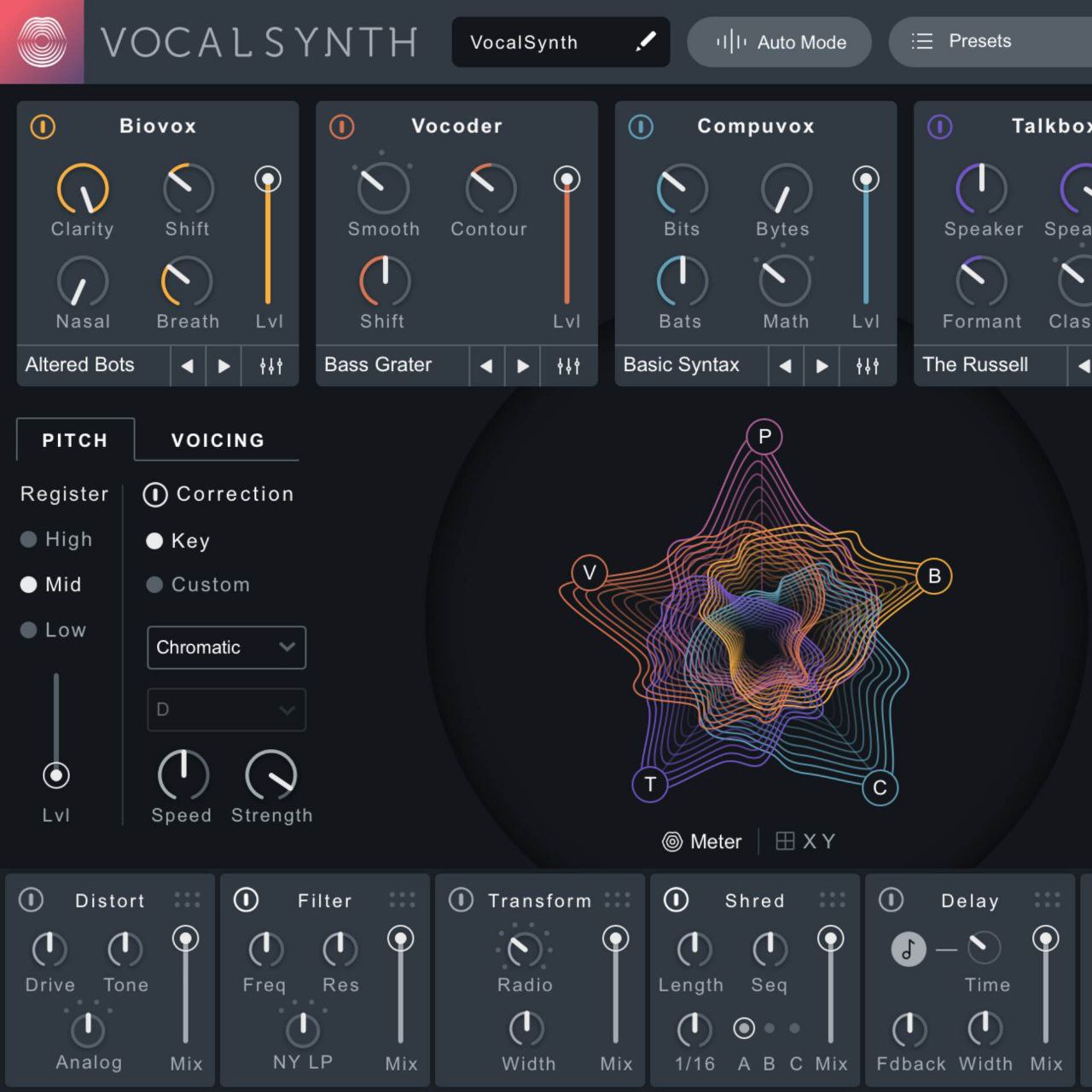Click the correction Speed knob
The image size is (1092, 1092).
(183, 775)
